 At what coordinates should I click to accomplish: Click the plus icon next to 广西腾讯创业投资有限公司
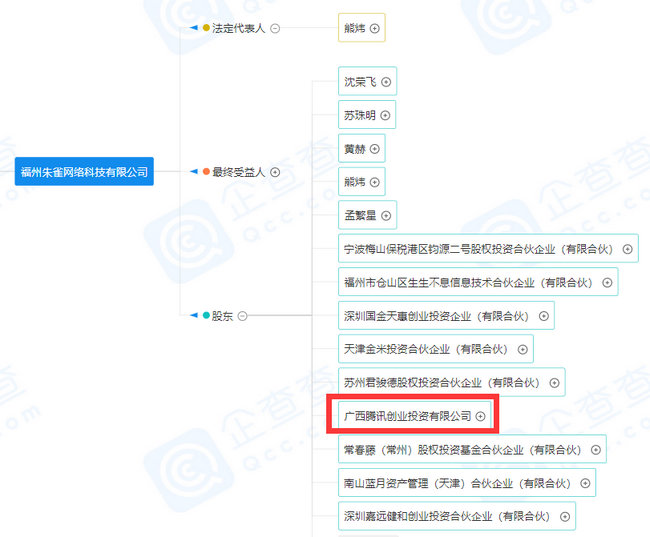(481, 415)
